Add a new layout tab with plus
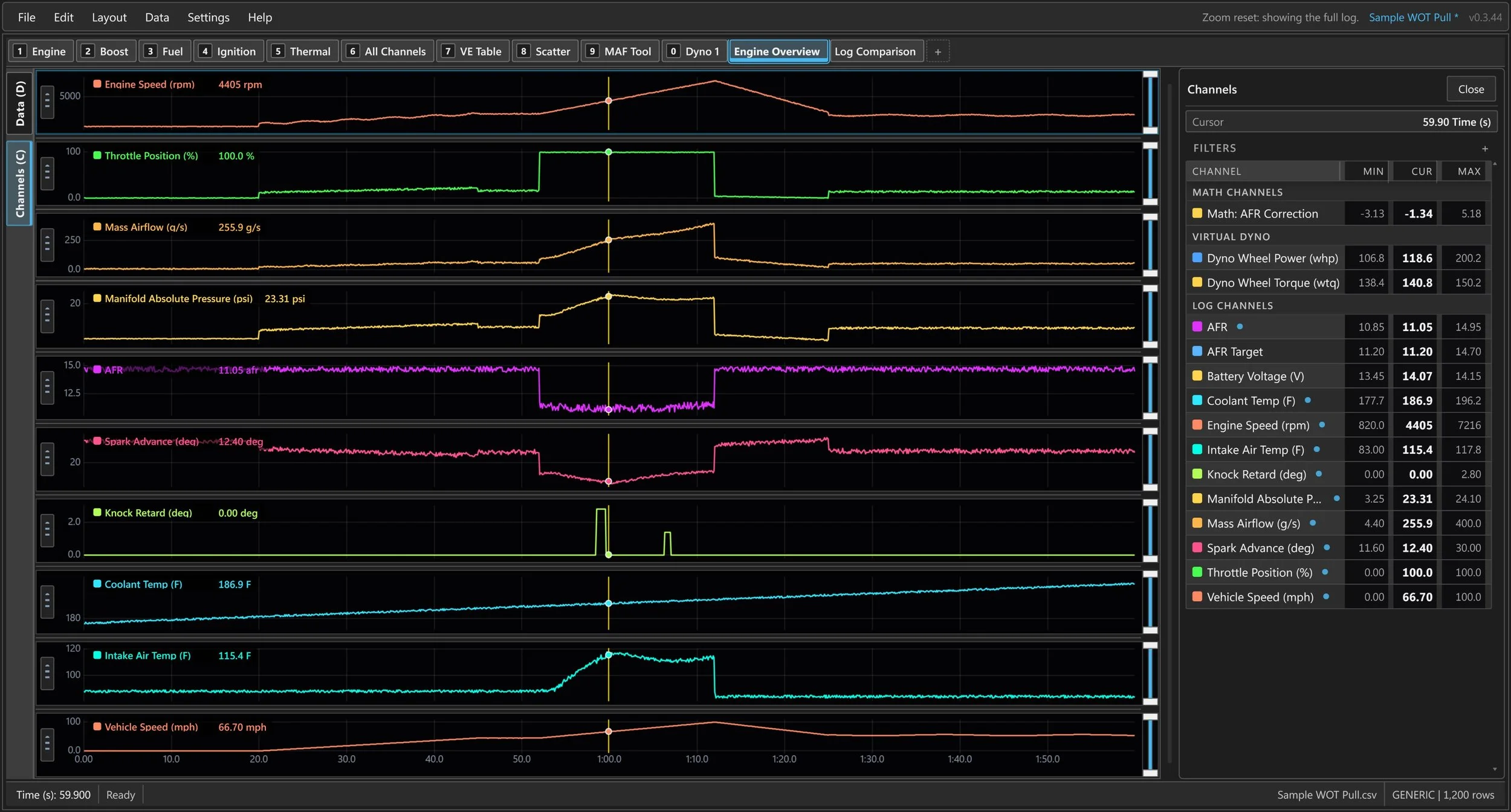 click(938, 52)
